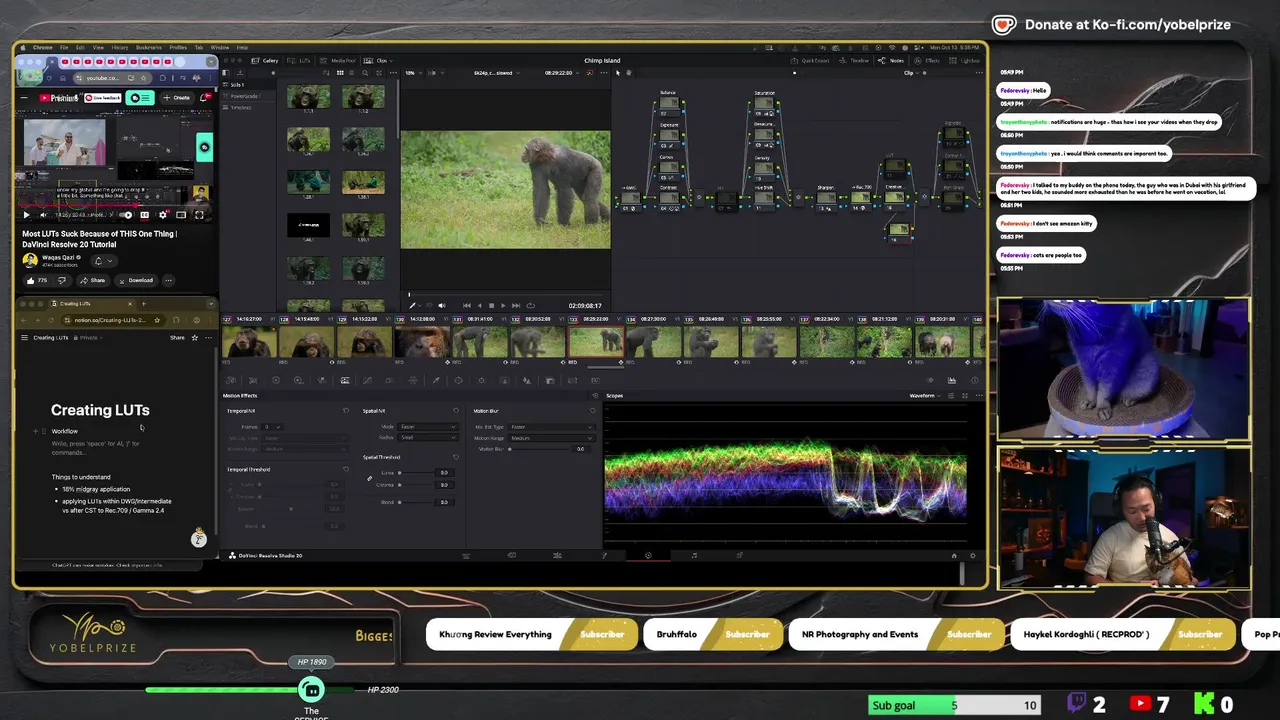Open the Bookmarks menu in Chrome menu bar
The height and width of the screenshot is (720, 1280).
coord(149,47)
